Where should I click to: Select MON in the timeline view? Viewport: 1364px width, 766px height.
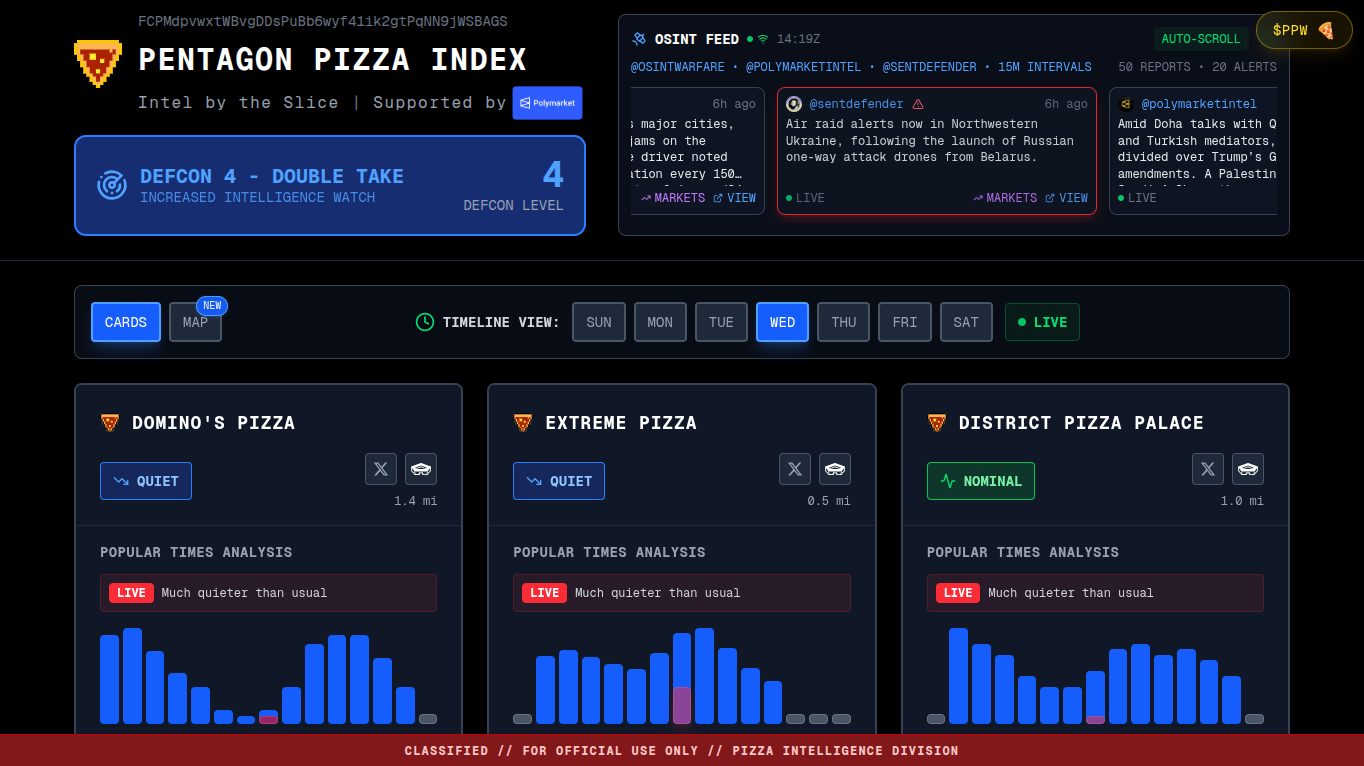[x=660, y=322]
